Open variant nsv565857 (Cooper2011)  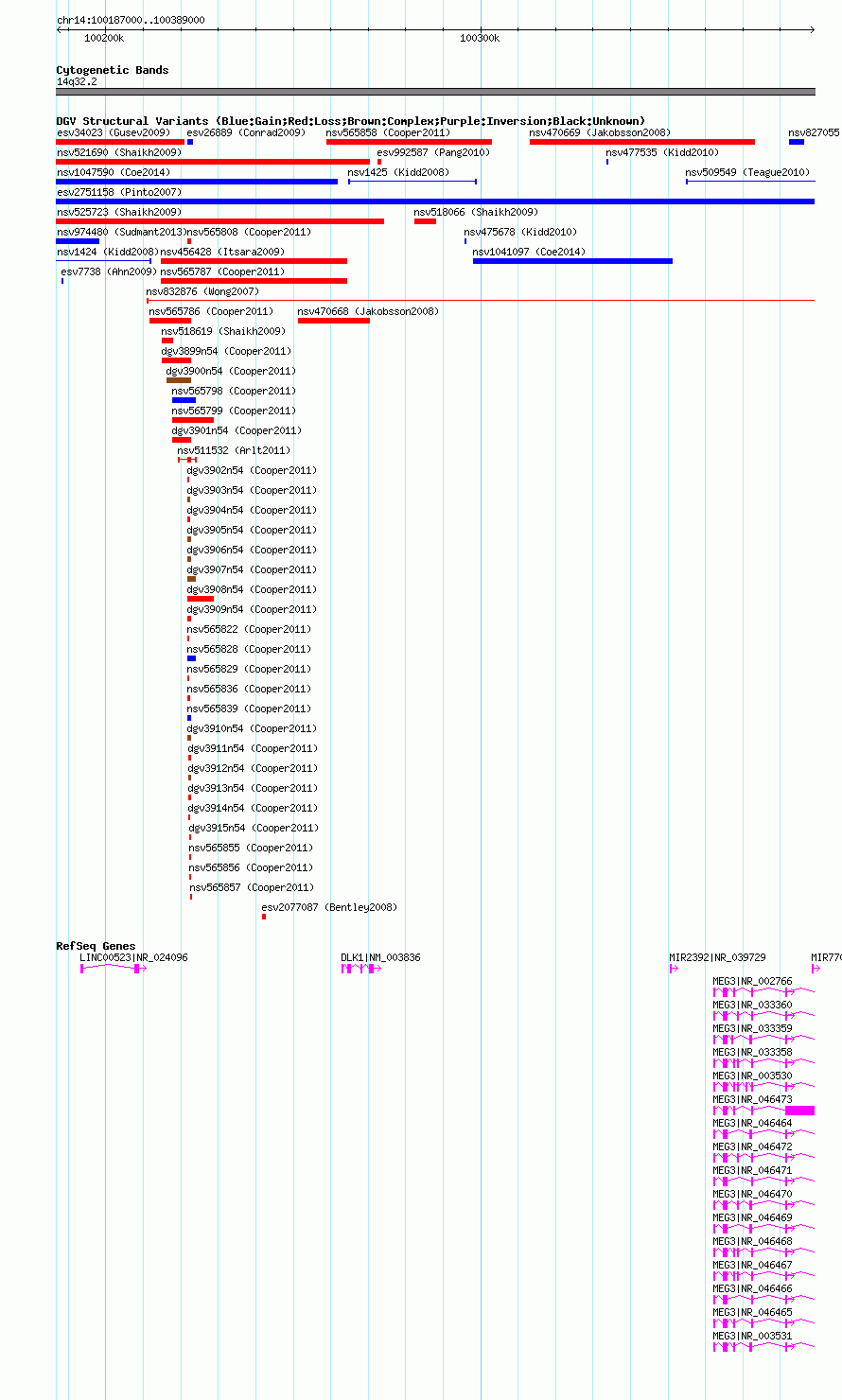click(x=252, y=887)
